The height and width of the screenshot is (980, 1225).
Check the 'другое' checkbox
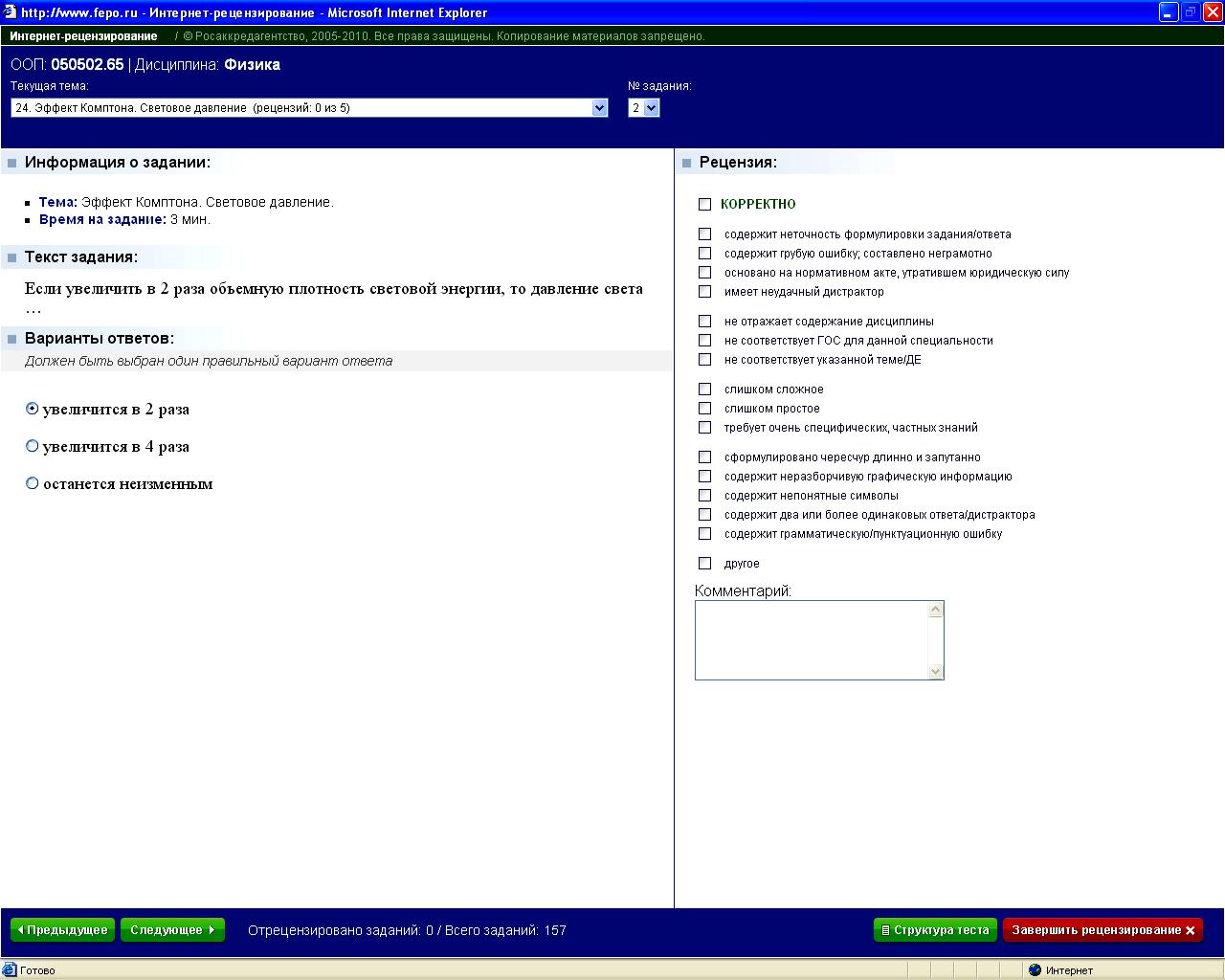[705, 563]
